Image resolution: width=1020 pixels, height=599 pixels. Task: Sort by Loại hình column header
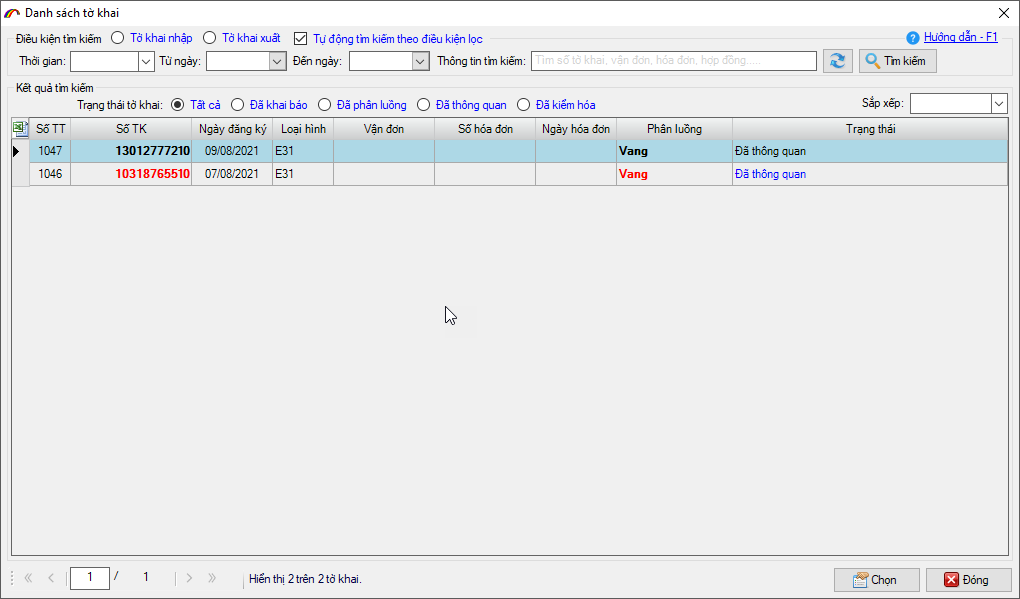pos(303,129)
